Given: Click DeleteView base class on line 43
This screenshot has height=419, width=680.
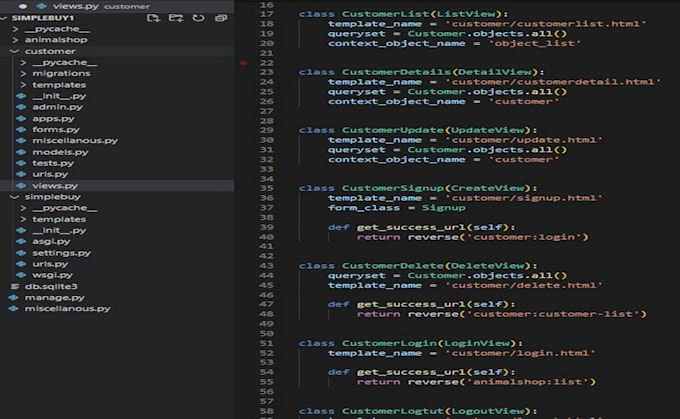Looking at the screenshot, I should [487, 265].
